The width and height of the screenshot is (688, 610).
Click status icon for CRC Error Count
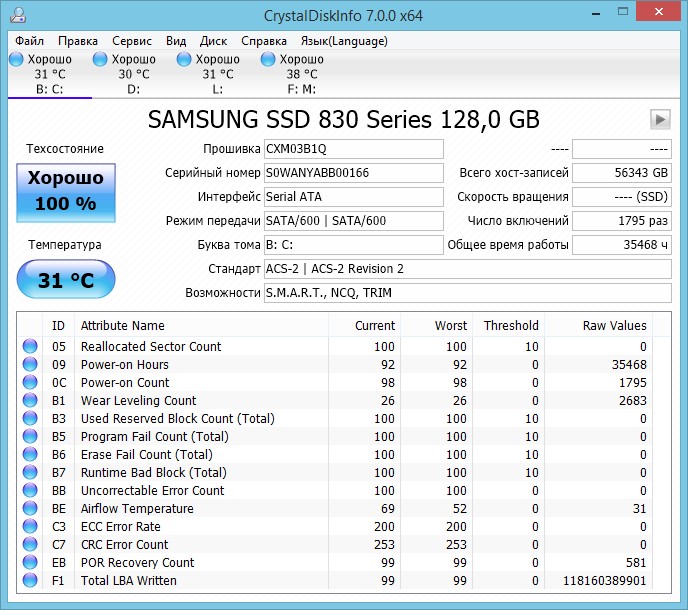(30, 544)
